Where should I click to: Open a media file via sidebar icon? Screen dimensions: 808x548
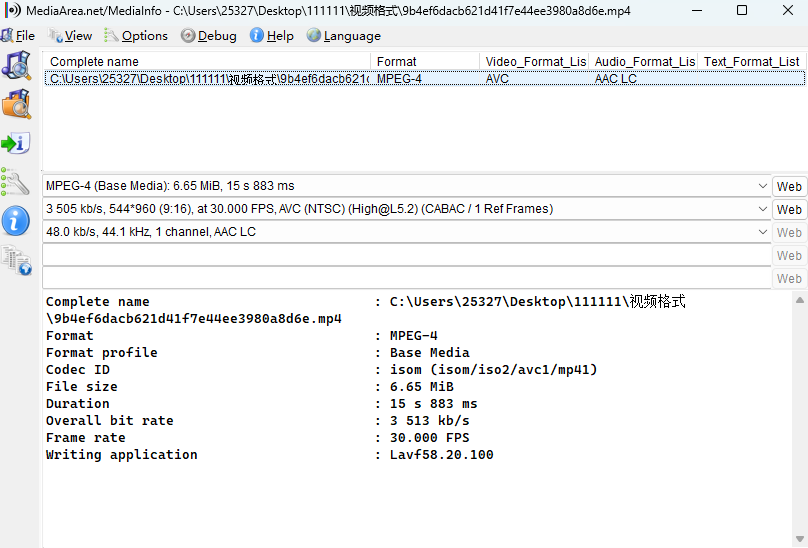coord(16,65)
